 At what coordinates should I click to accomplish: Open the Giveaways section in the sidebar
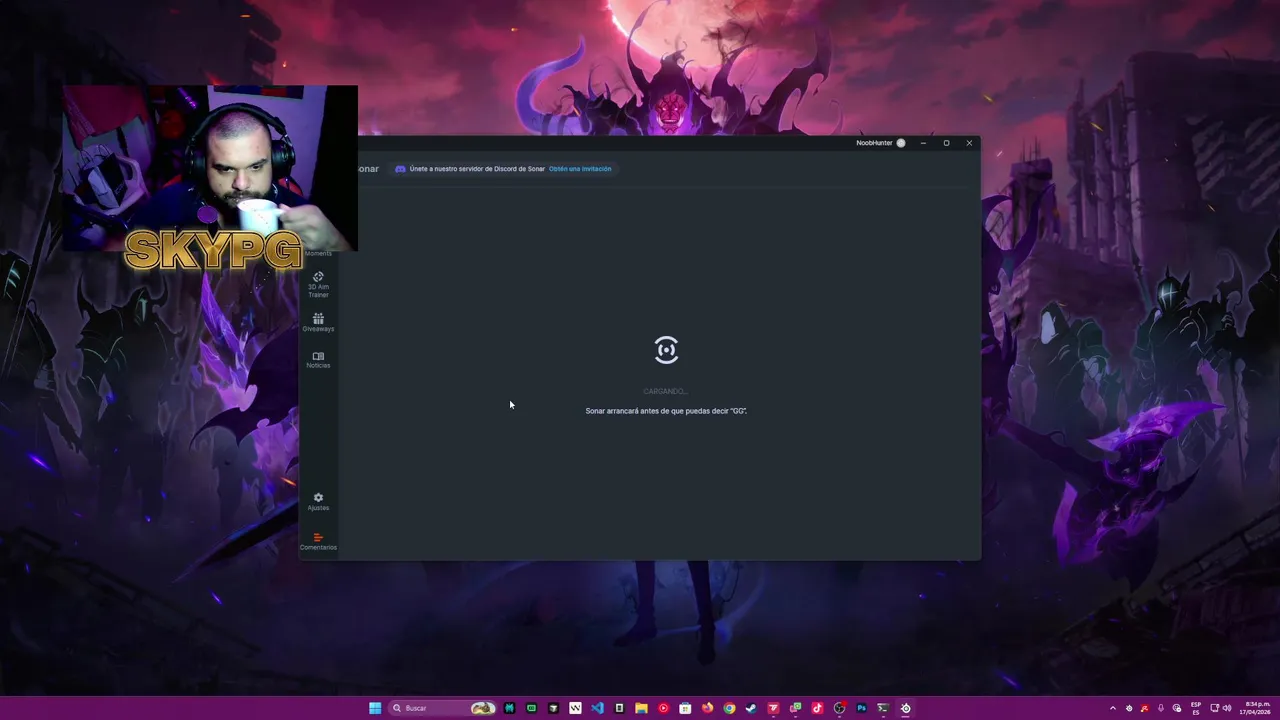pos(318,322)
